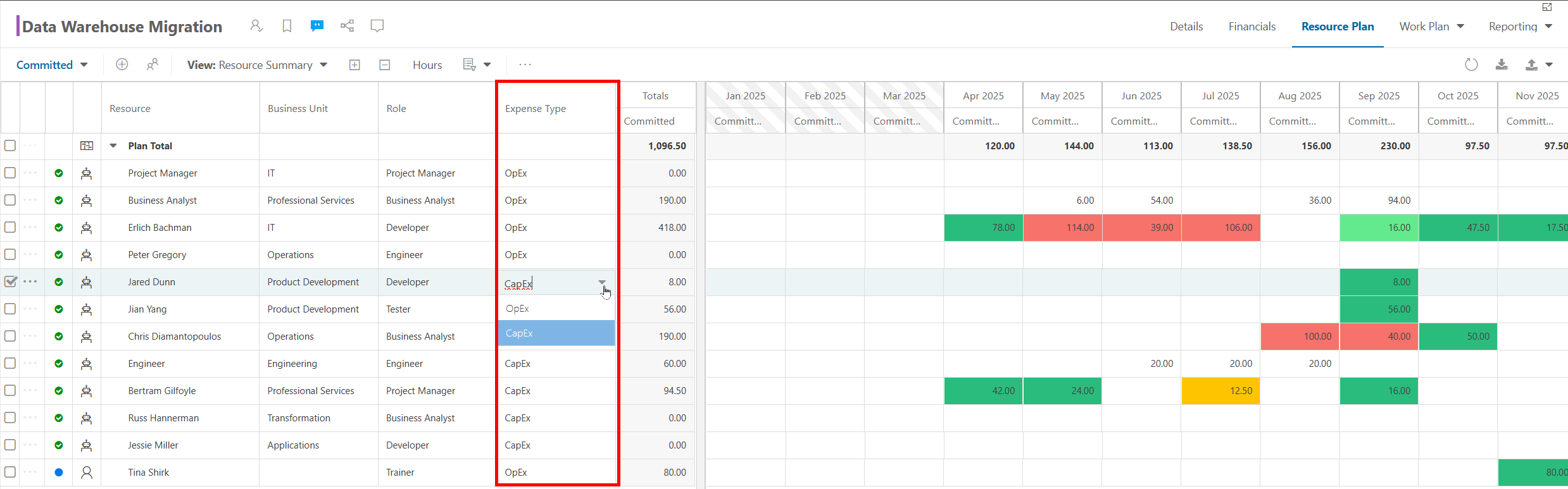
Task: Toggle Jared Dunn expense type dropdown arrow
Action: 602,282
